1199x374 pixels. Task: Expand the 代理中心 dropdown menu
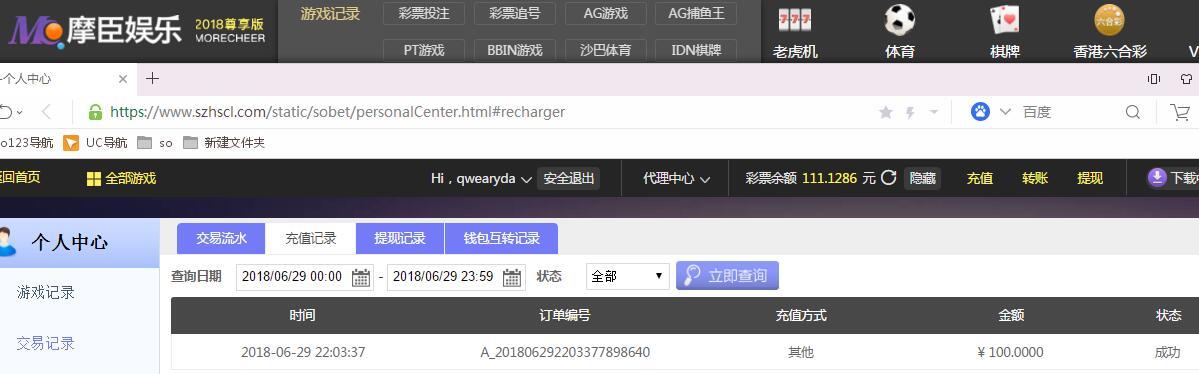(x=676, y=178)
